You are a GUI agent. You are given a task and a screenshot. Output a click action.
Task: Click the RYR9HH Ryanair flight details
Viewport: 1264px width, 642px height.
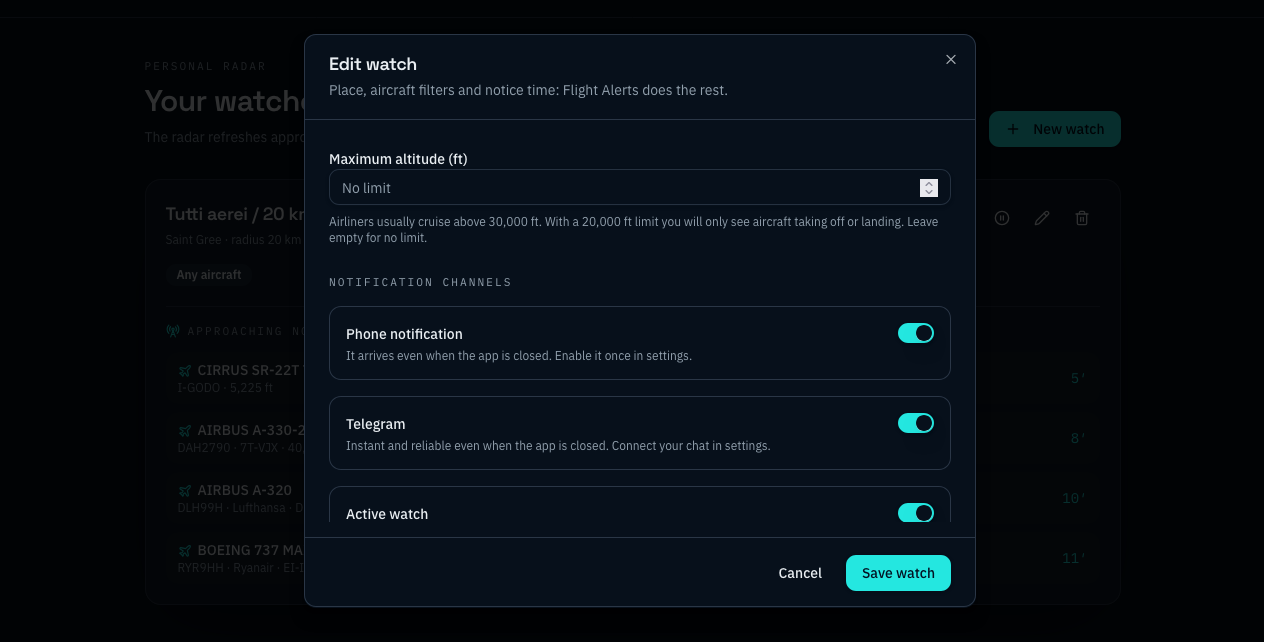point(240,568)
